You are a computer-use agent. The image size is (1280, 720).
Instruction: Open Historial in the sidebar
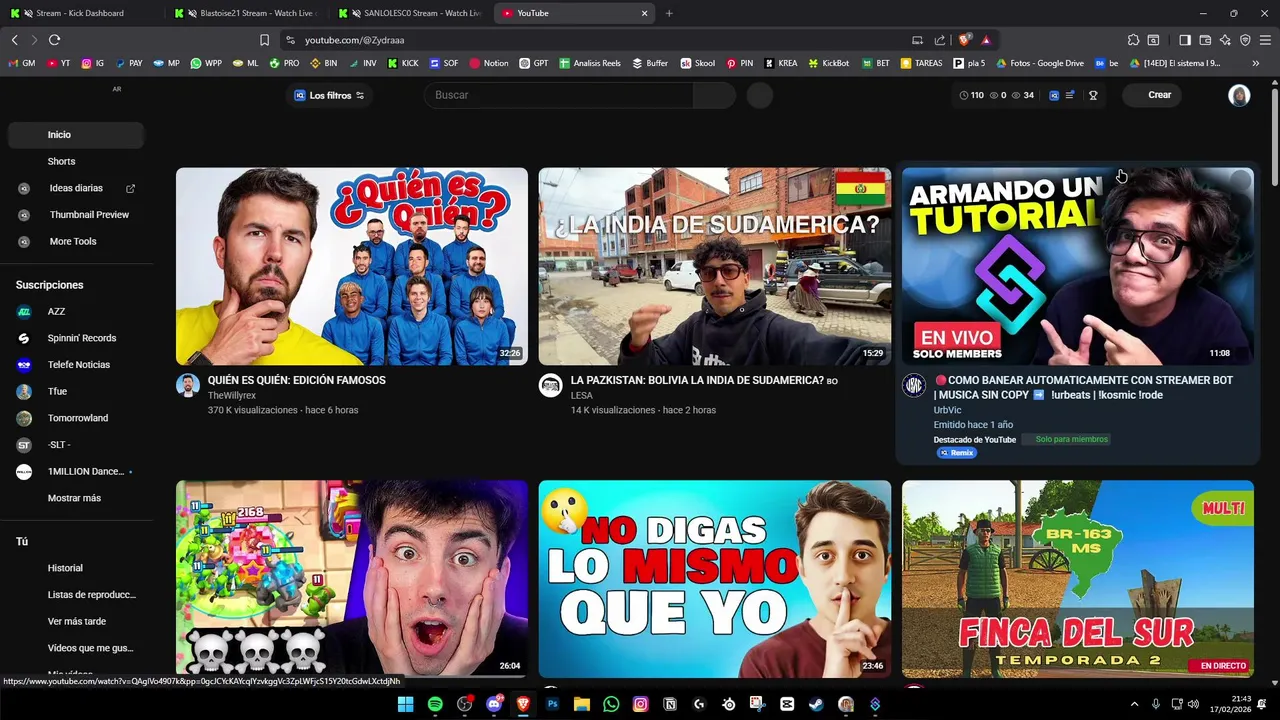tap(76, 568)
